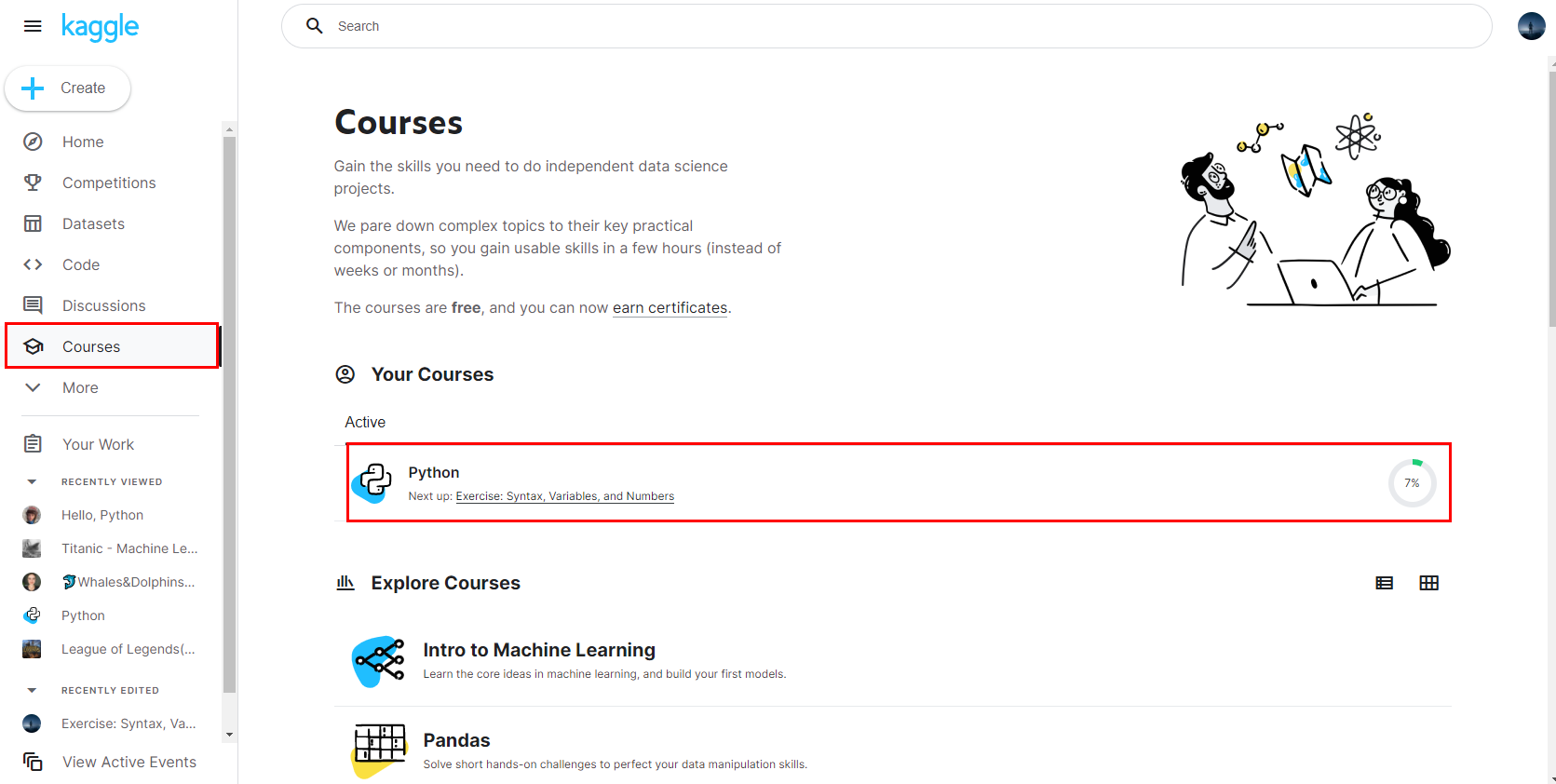Image resolution: width=1556 pixels, height=784 pixels.
Task: Open League of Legends recent item
Action: tap(129, 649)
